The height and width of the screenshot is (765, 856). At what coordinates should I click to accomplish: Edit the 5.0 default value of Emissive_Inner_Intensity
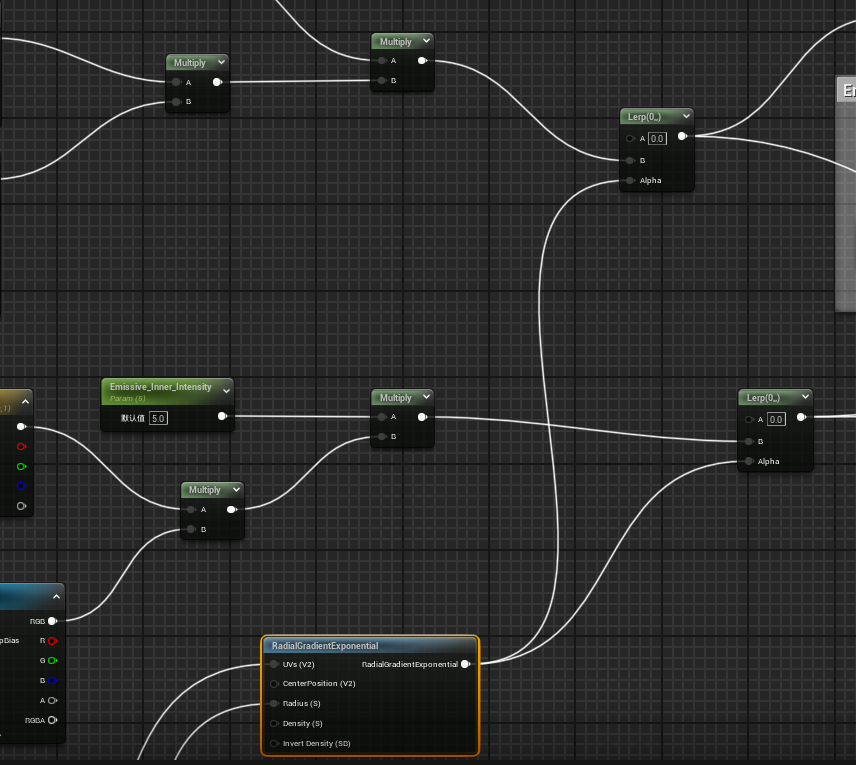[x=158, y=418]
